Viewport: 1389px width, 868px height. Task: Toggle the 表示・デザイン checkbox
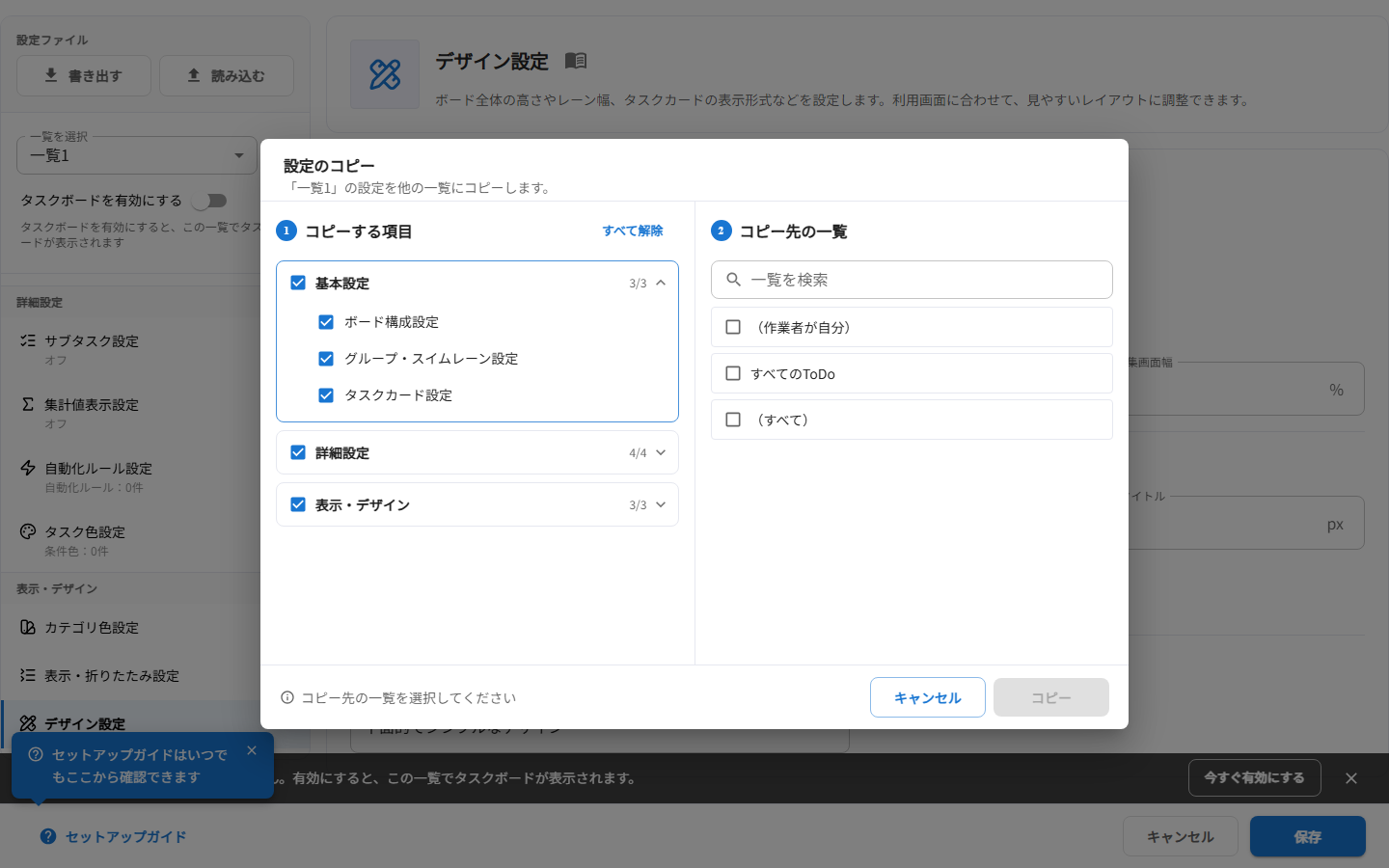(x=298, y=504)
